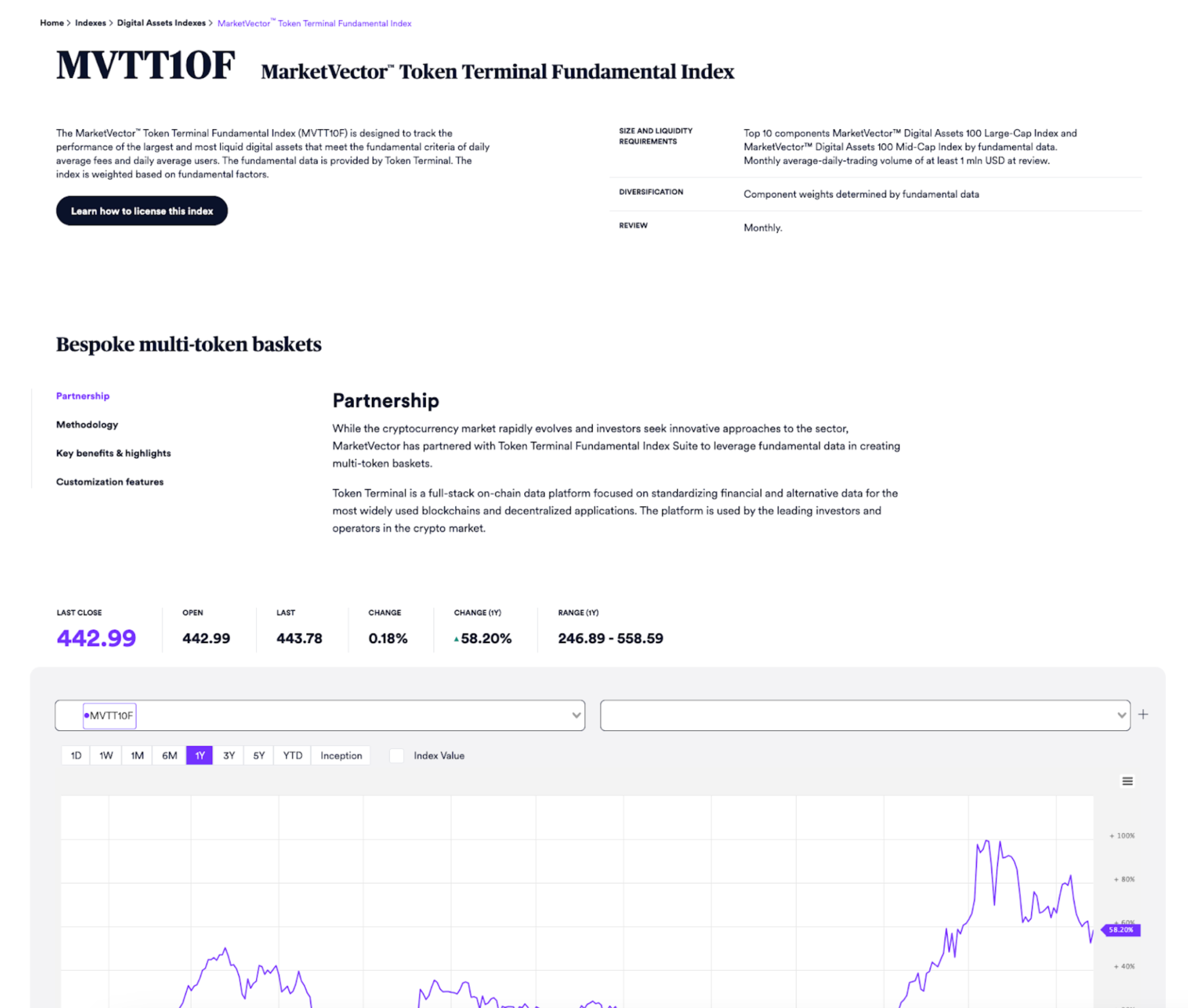Expand the MVTT10F index dropdown
This screenshot has width=1188, height=1008.
(576, 715)
